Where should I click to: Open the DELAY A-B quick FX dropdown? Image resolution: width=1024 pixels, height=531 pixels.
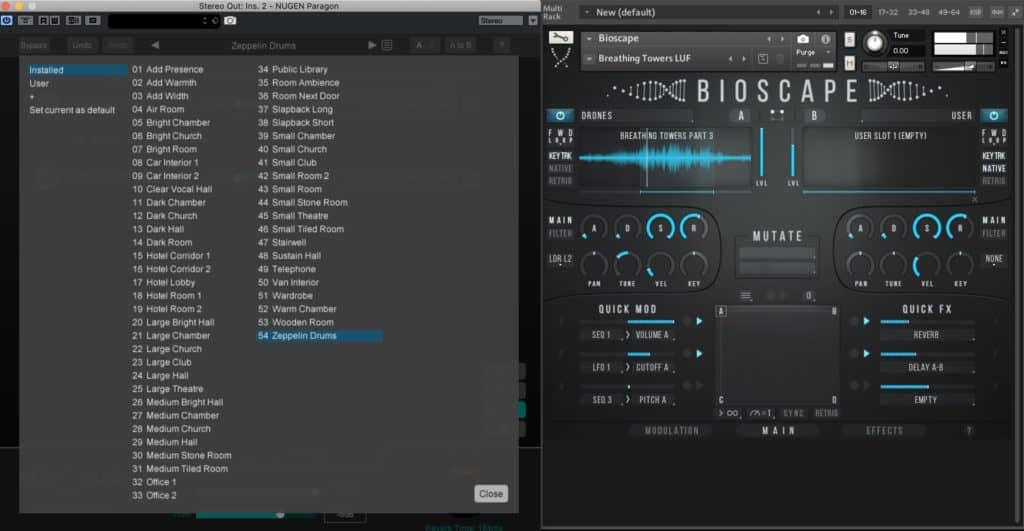926,367
